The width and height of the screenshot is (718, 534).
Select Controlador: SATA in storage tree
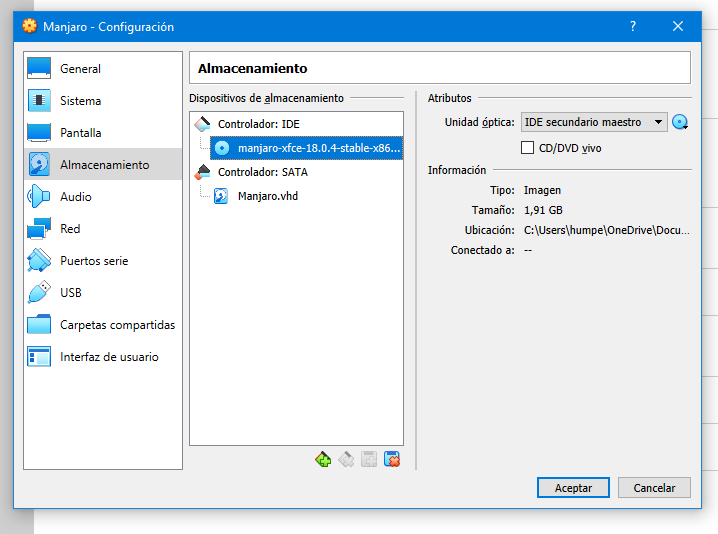pyautogui.click(x=263, y=172)
